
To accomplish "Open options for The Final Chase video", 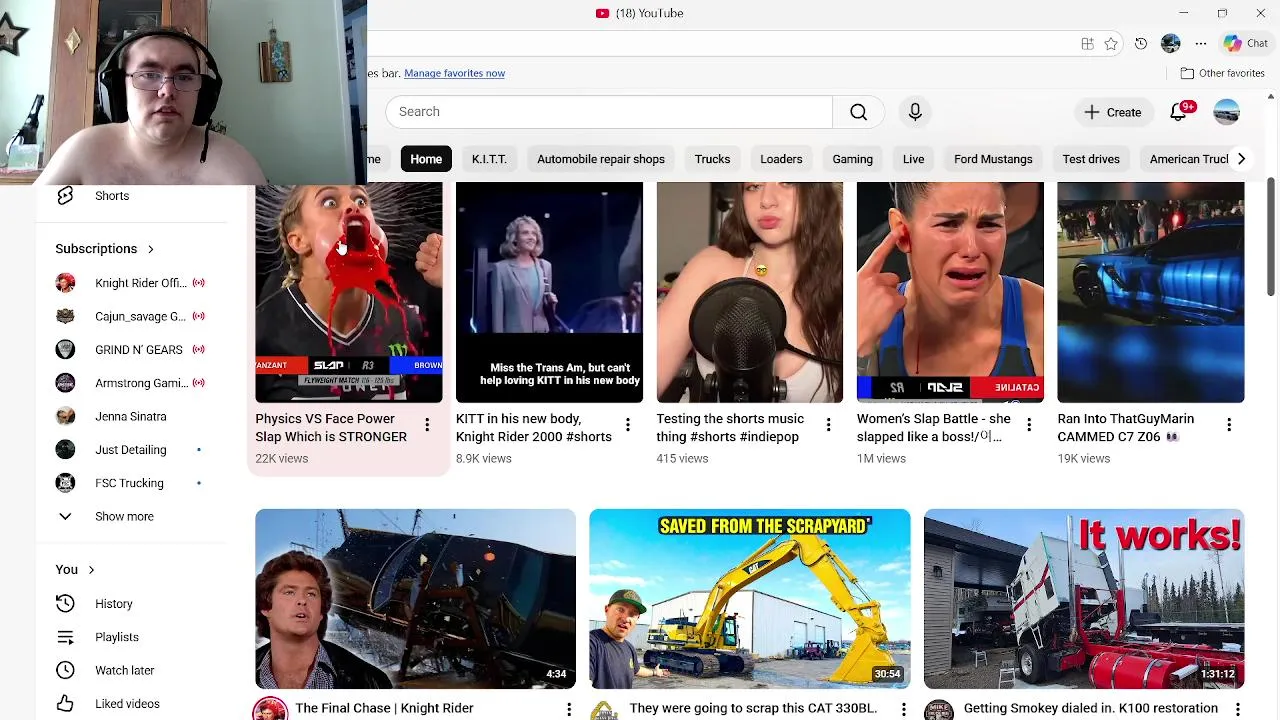I will click(569, 709).
